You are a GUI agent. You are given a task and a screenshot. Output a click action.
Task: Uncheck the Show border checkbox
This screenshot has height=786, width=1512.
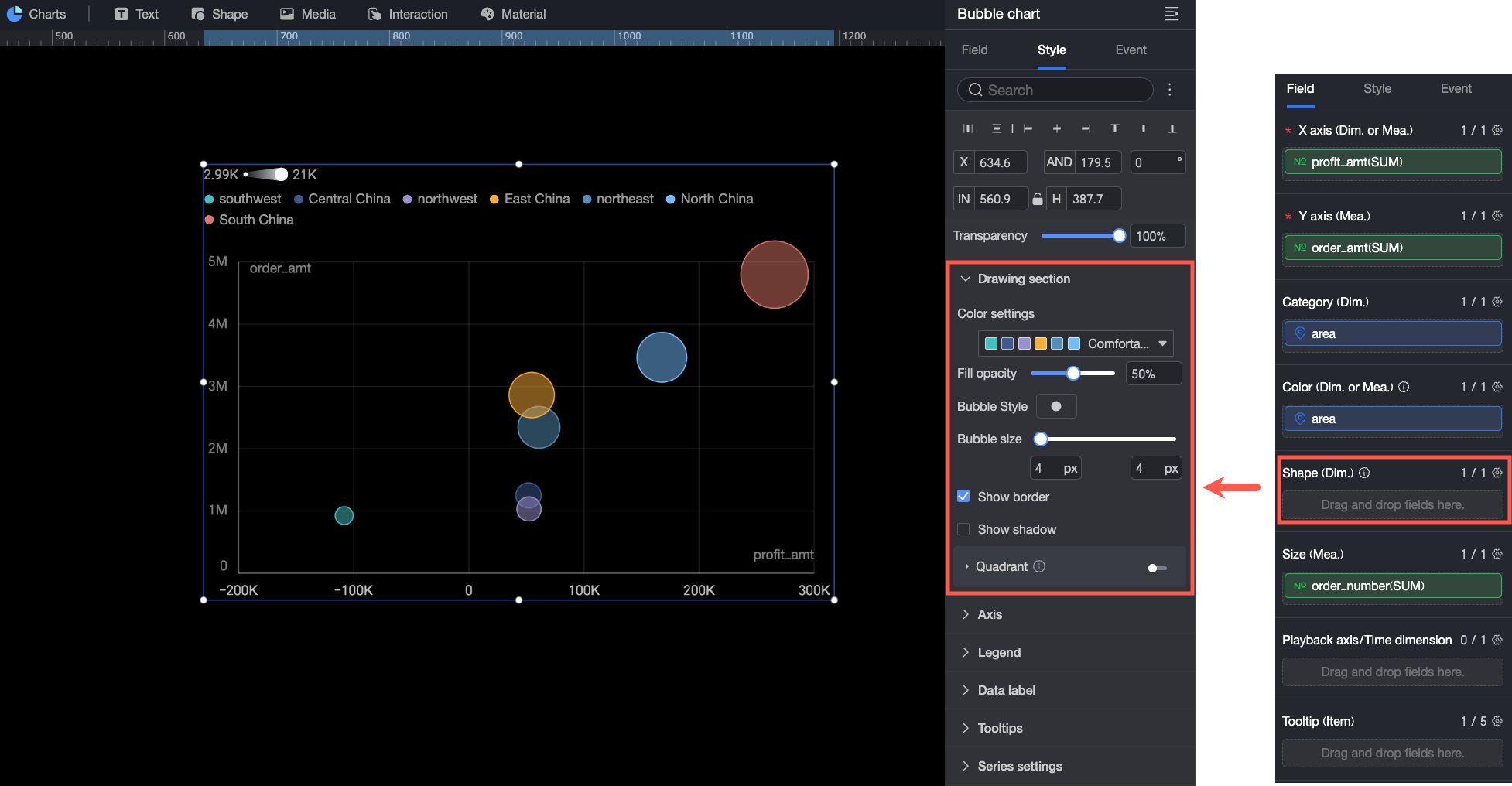pyautogui.click(x=963, y=497)
